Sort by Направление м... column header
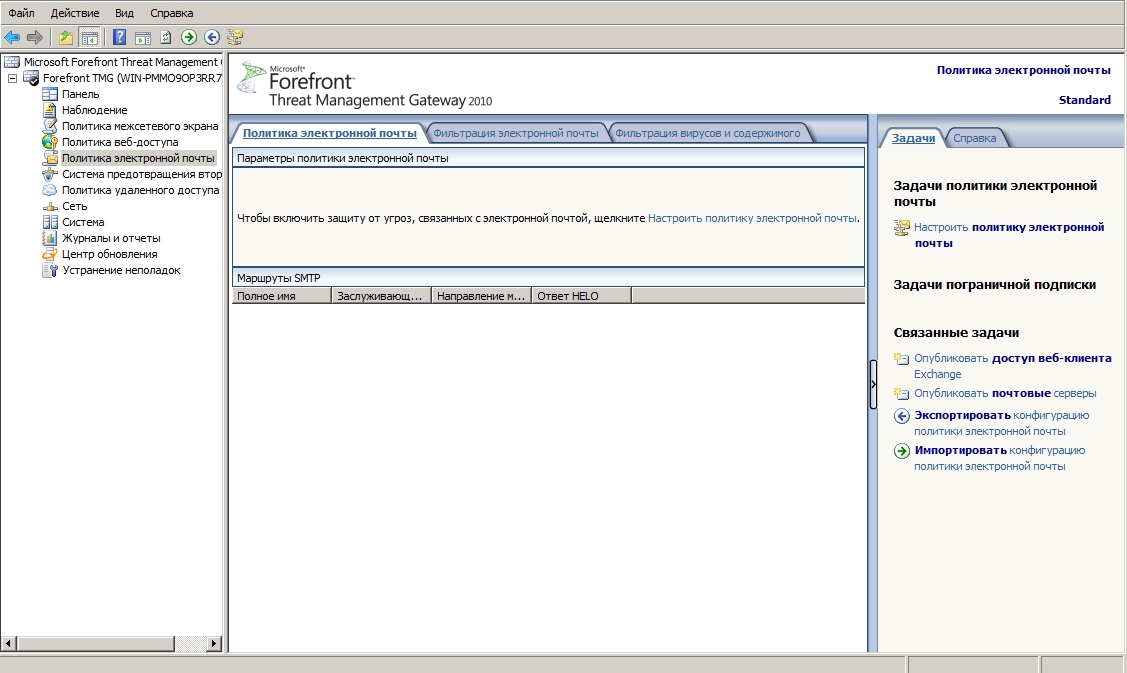 click(x=482, y=296)
